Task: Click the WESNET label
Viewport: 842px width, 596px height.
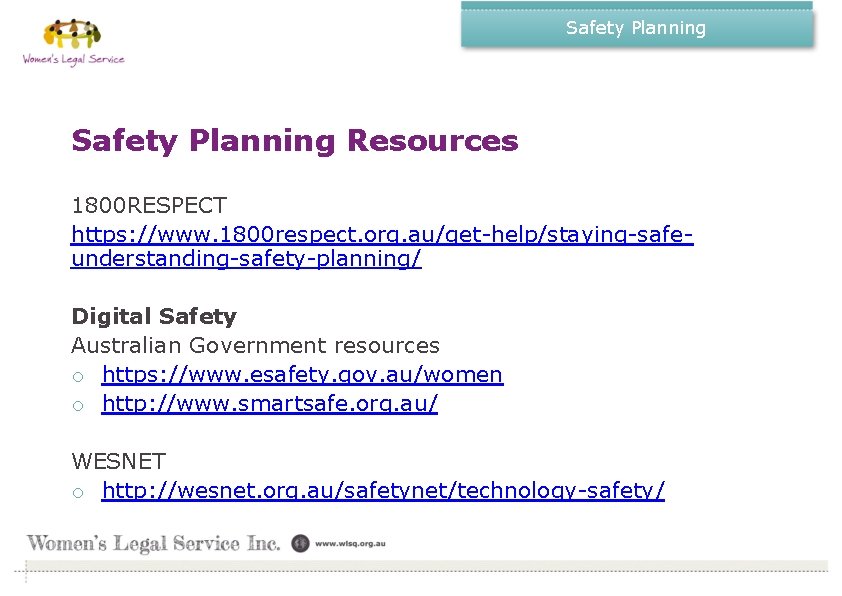Action: (118, 462)
